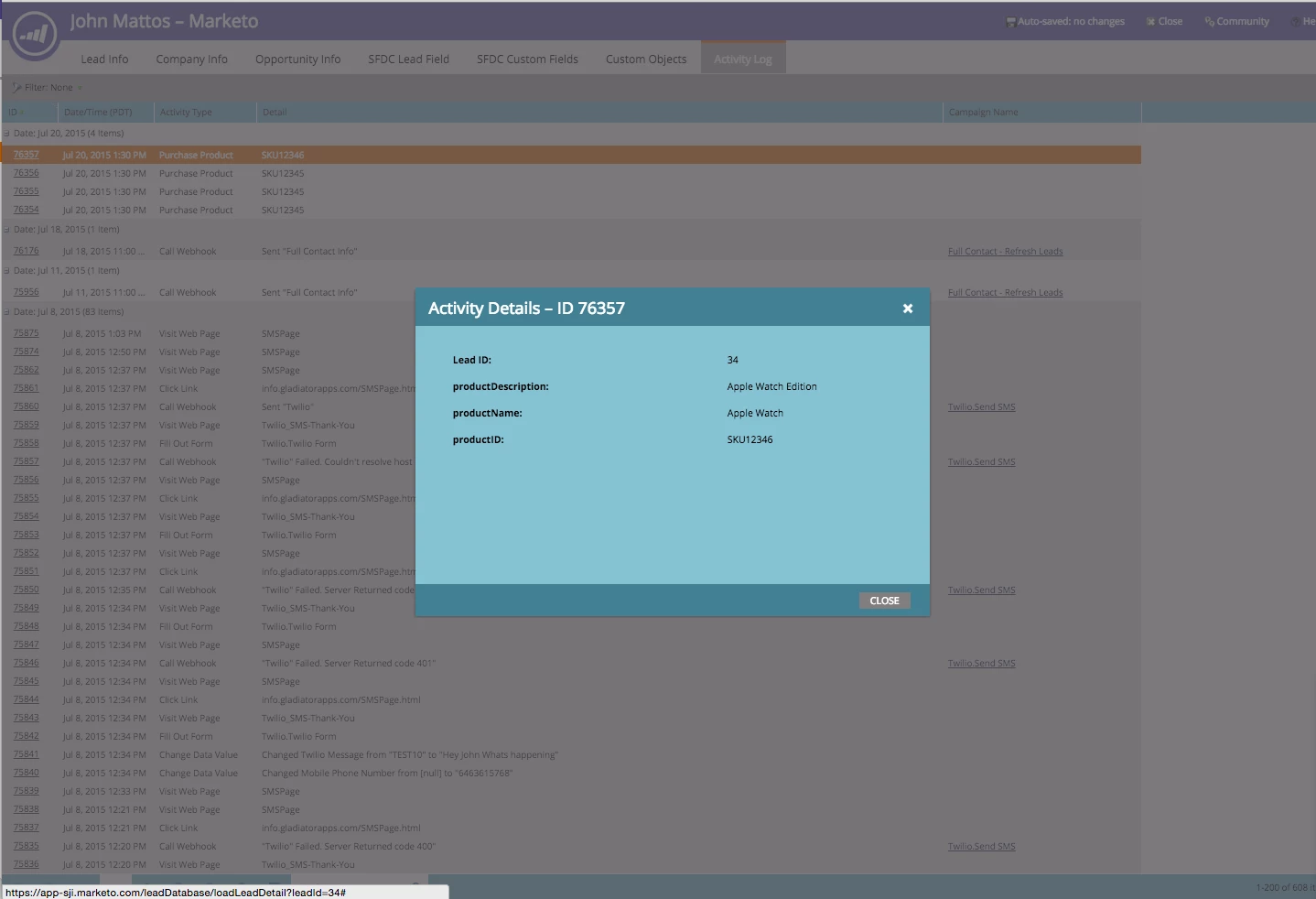Open Full Contact - Refresh Leads link in row 76176
The height and width of the screenshot is (899, 1316).
click(x=1005, y=251)
